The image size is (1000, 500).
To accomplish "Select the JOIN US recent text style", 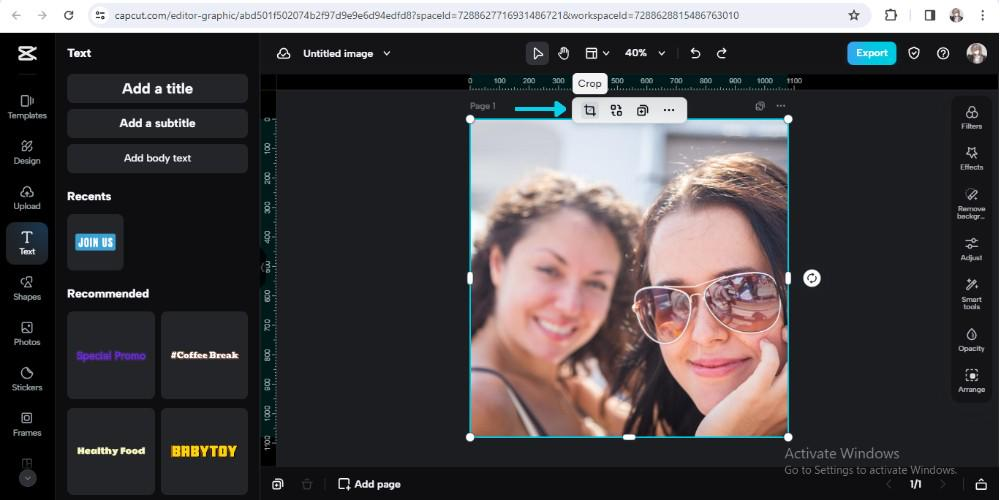I will click(x=95, y=242).
